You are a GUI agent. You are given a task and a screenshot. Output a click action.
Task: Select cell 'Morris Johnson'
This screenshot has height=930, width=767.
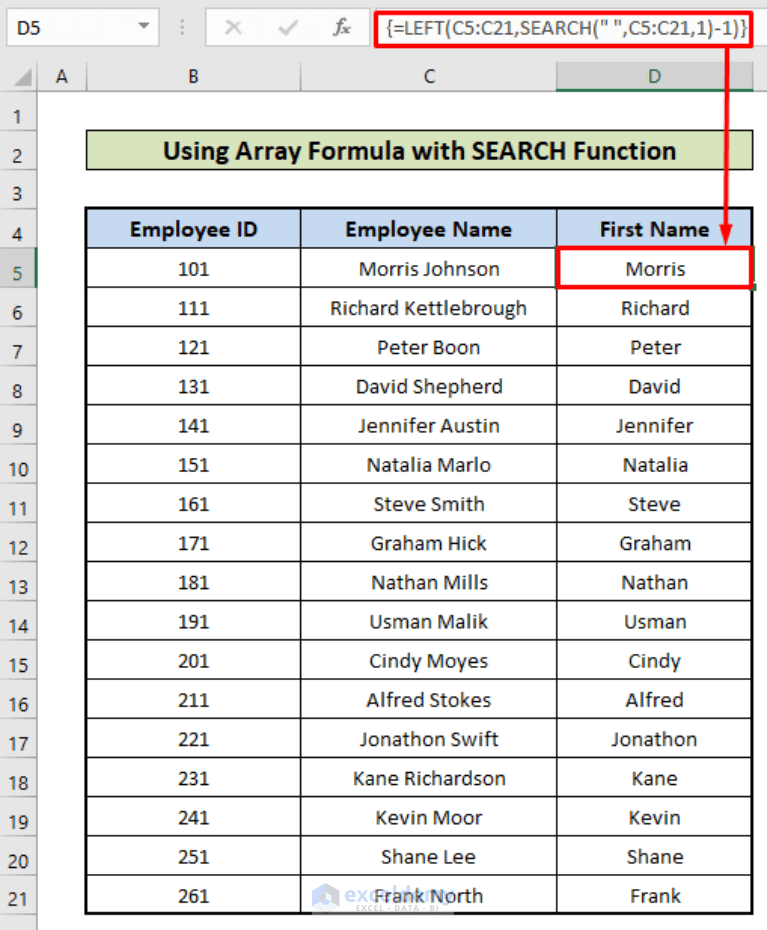click(x=428, y=269)
